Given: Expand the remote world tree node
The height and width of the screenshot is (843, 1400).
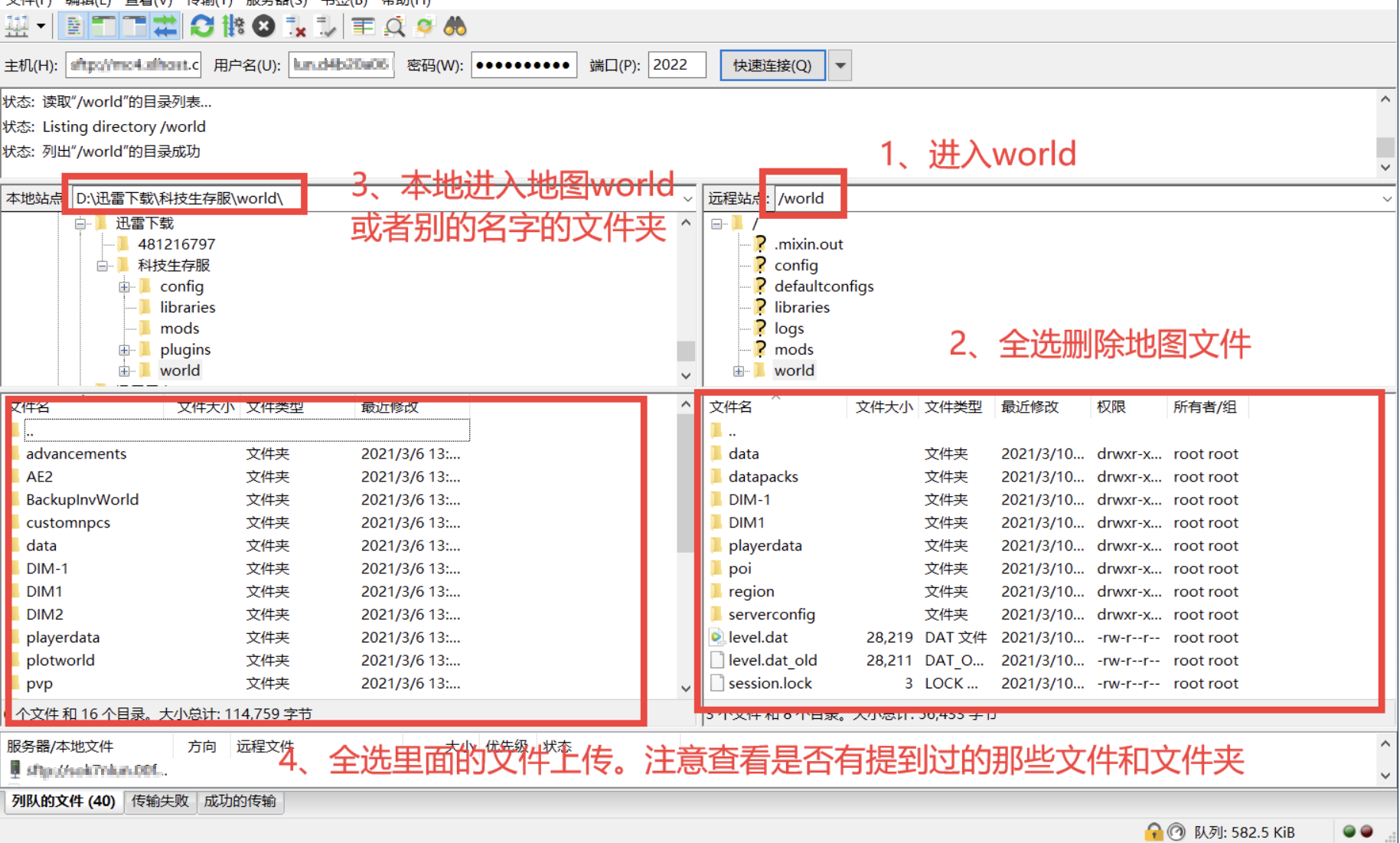Looking at the screenshot, I should click(x=739, y=371).
